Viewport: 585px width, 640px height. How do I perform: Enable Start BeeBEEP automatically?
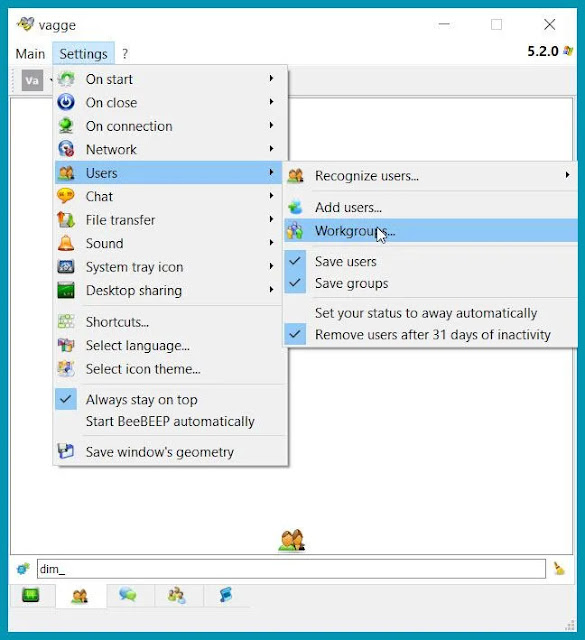[x=170, y=421]
